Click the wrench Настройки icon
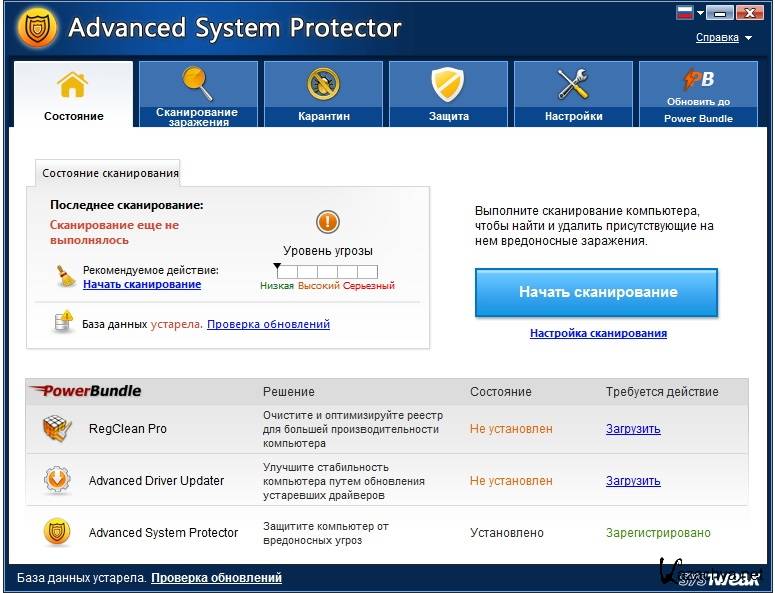775x593 pixels. point(573,84)
